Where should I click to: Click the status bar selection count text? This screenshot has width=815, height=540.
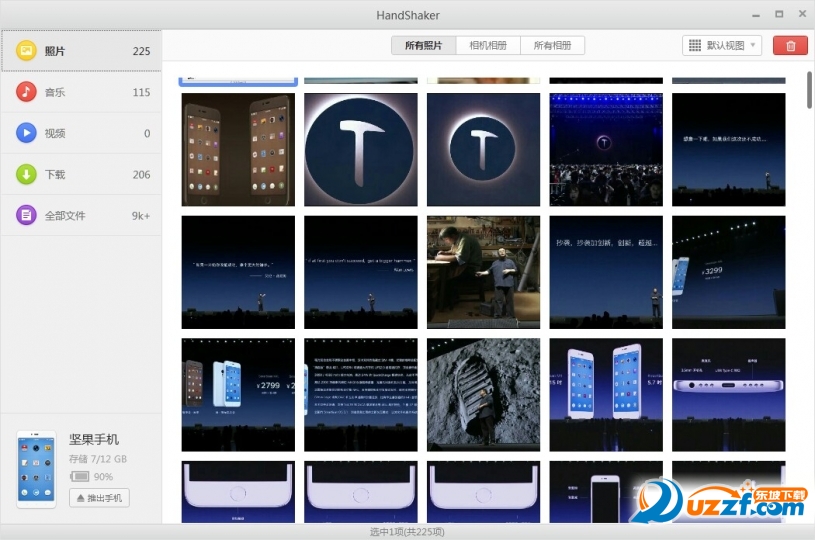coord(407,532)
